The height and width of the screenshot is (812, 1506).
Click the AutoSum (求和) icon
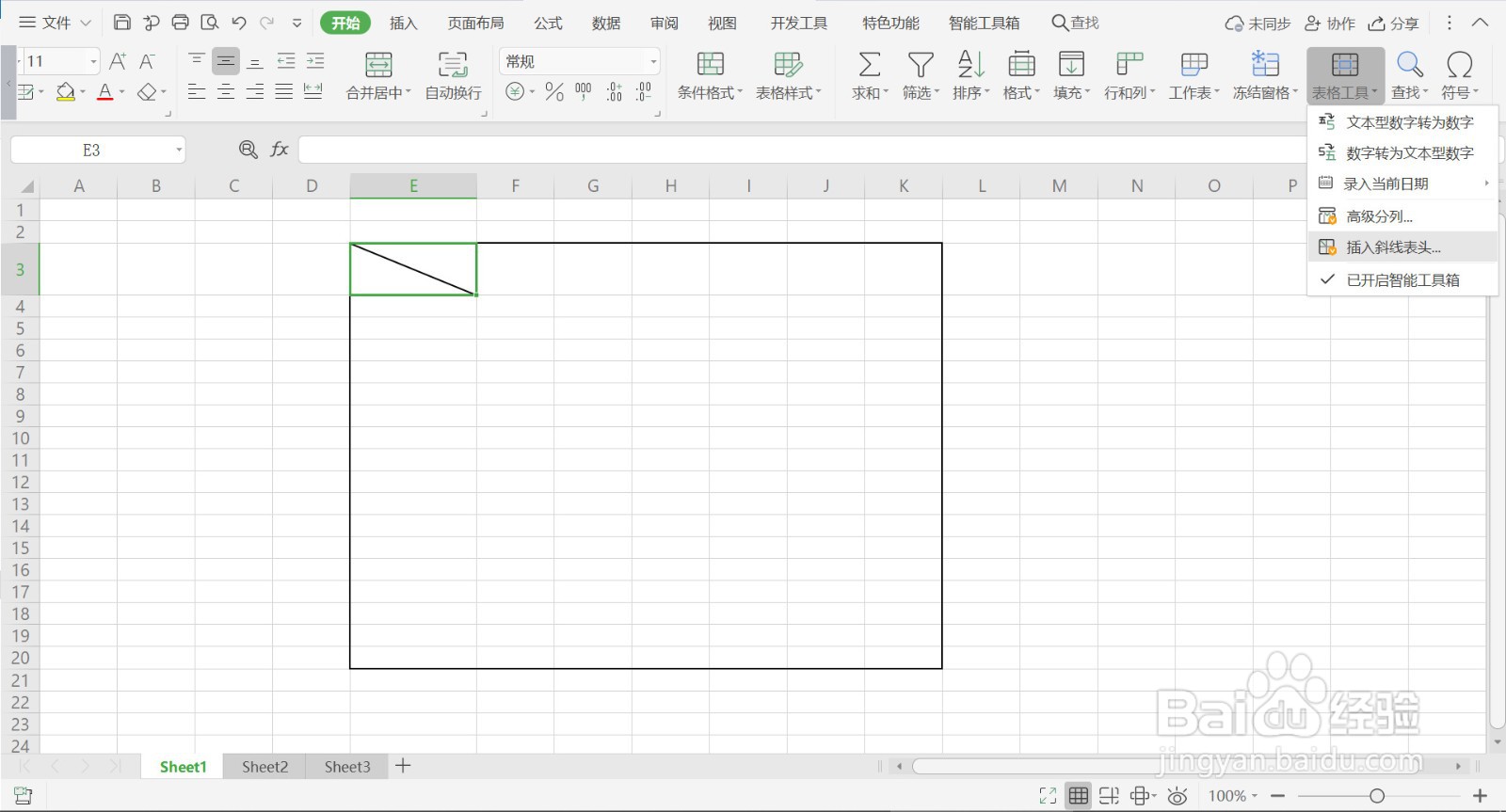pyautogui.click(x=870, y=64)
